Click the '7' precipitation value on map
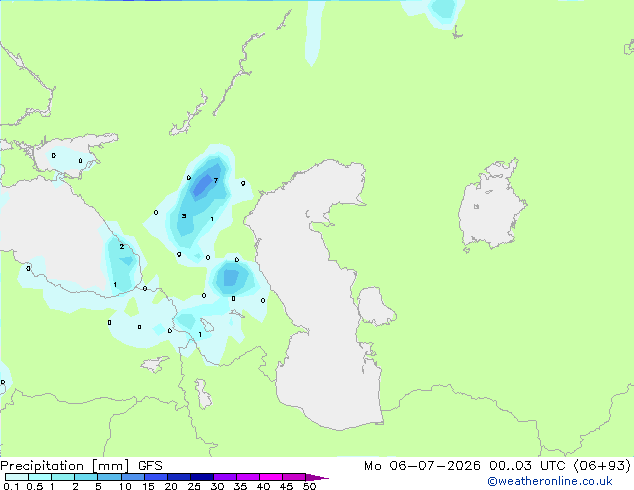This screenshot has height=490, width=634. coord(216,180)
